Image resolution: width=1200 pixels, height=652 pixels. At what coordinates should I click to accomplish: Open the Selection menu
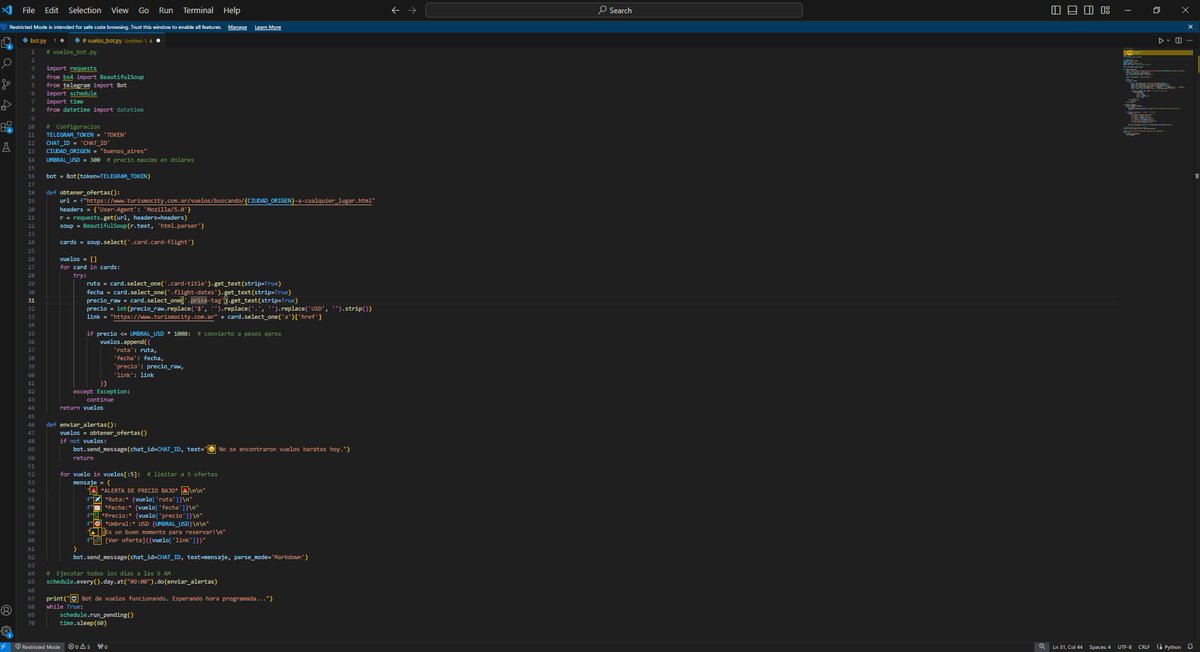(85, 10)
